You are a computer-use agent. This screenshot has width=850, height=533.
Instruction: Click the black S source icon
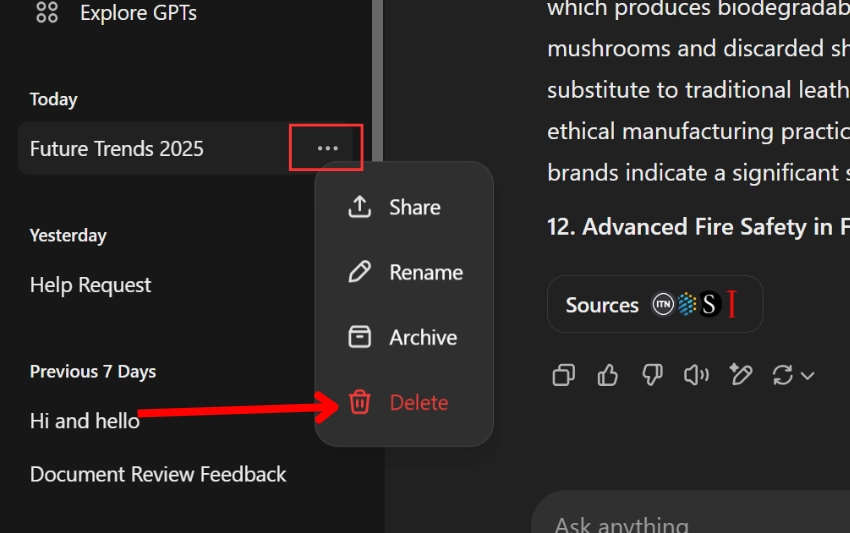(x=709, y=304)
